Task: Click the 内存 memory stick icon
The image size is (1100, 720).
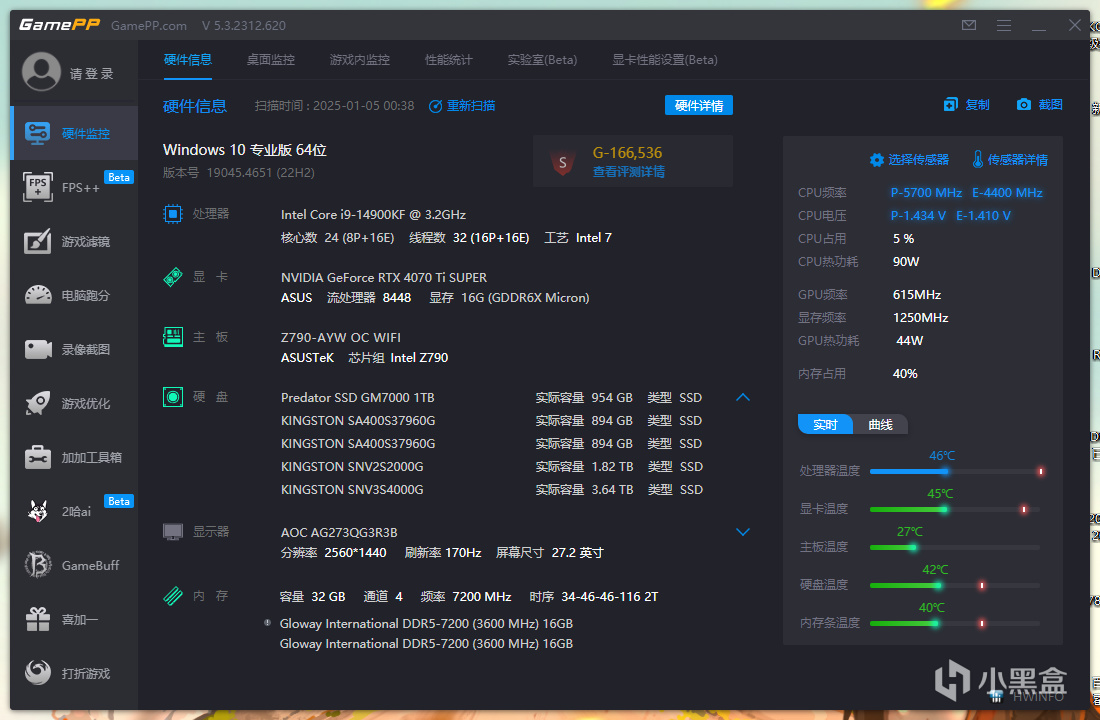Action: pos(173,596)
